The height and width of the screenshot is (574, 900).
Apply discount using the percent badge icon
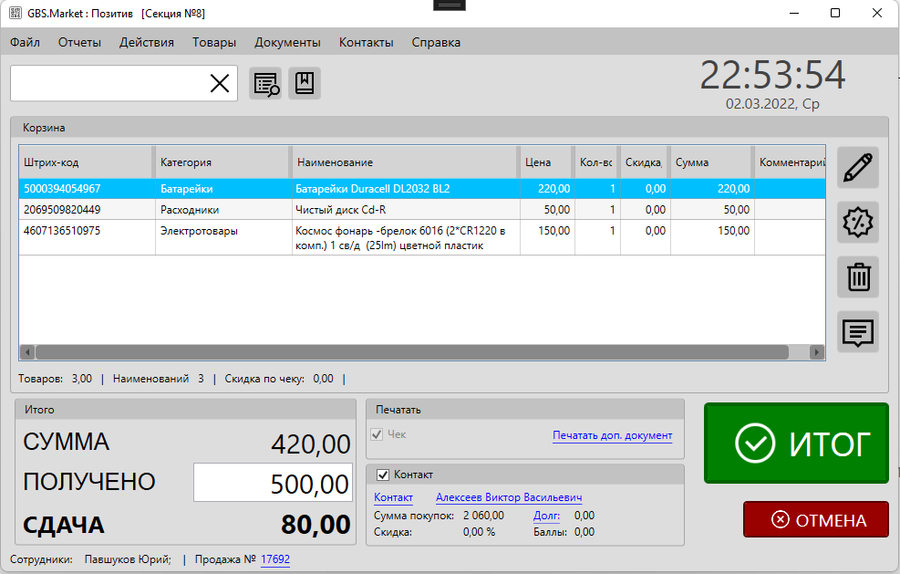(858, 222)
